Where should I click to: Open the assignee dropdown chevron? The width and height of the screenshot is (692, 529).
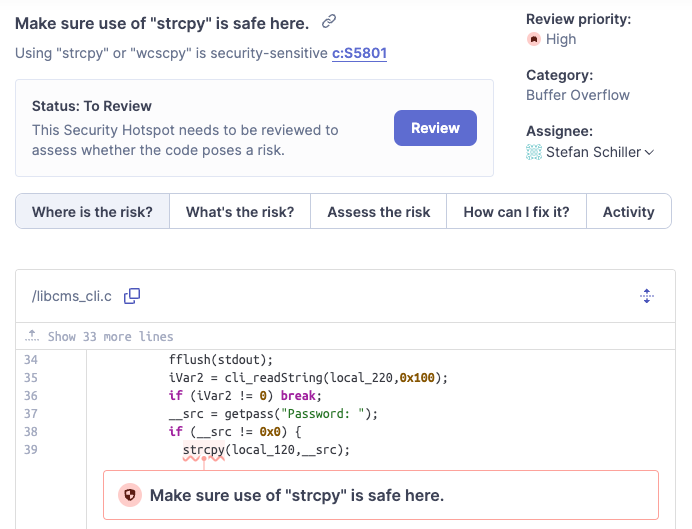click(649, 153)
